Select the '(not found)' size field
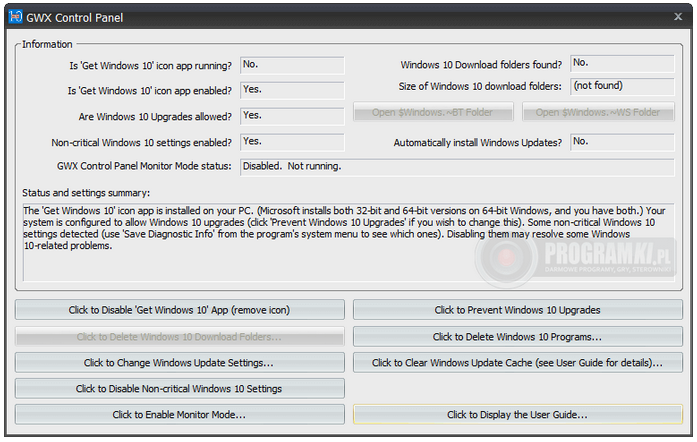The width and height of the screenshot is (697, 442). pyautogui.click(x=622, y=86)
